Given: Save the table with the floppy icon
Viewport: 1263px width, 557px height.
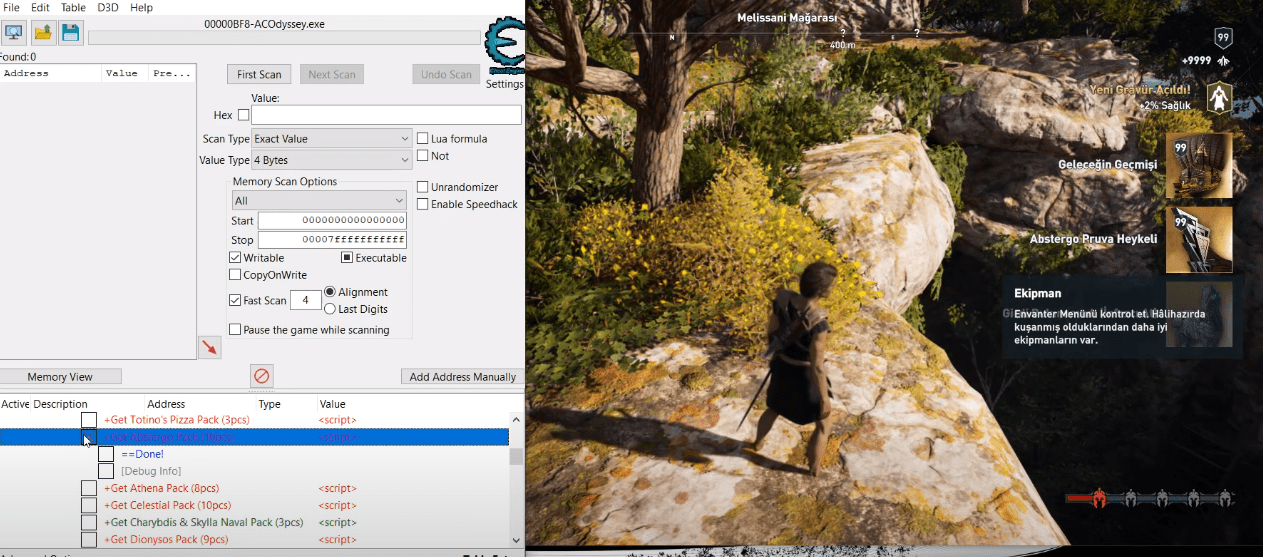Looking at the screenshot, I should point(70,33).
